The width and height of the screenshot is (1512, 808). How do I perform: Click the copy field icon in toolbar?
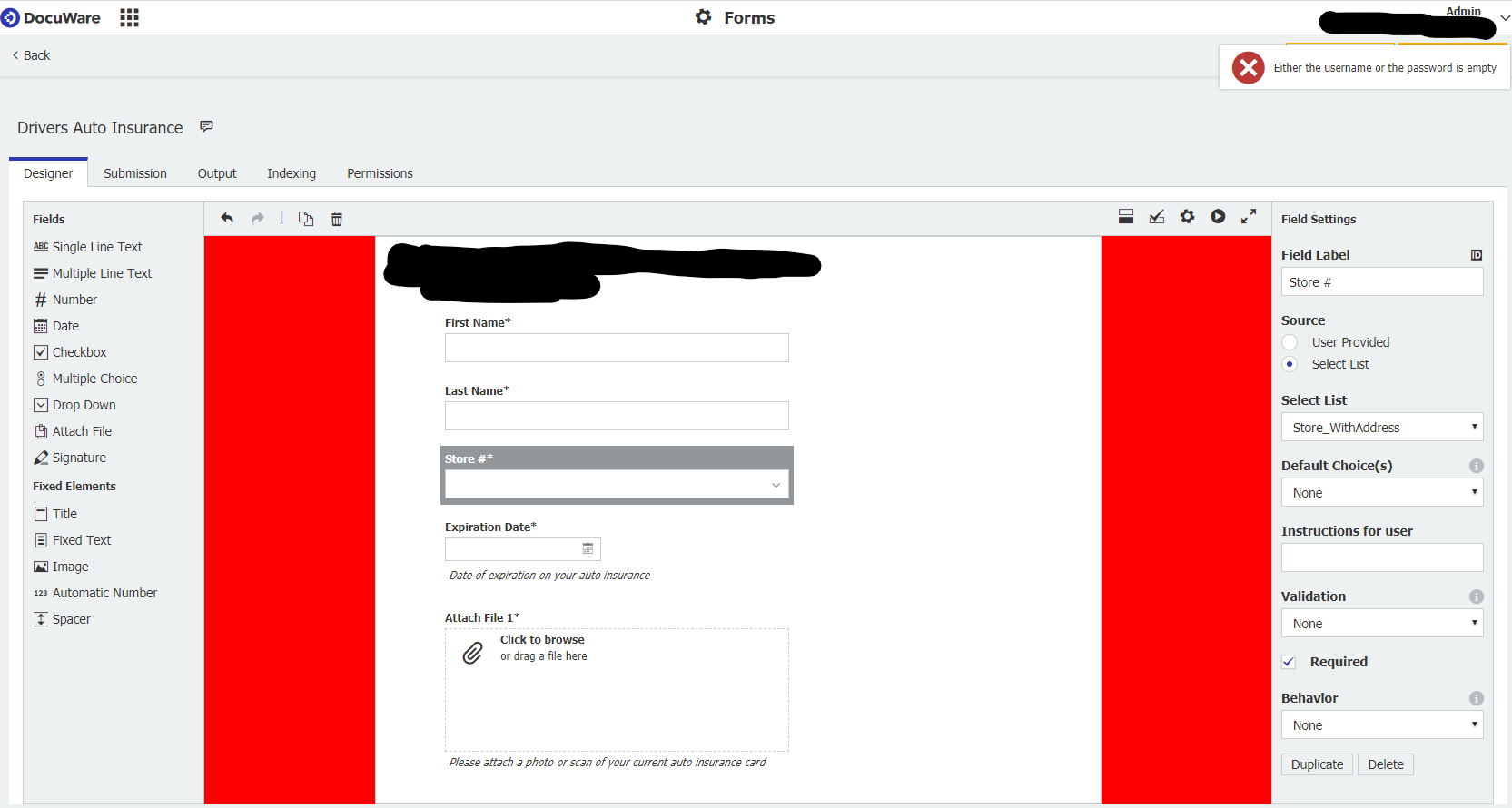[306, 219]
